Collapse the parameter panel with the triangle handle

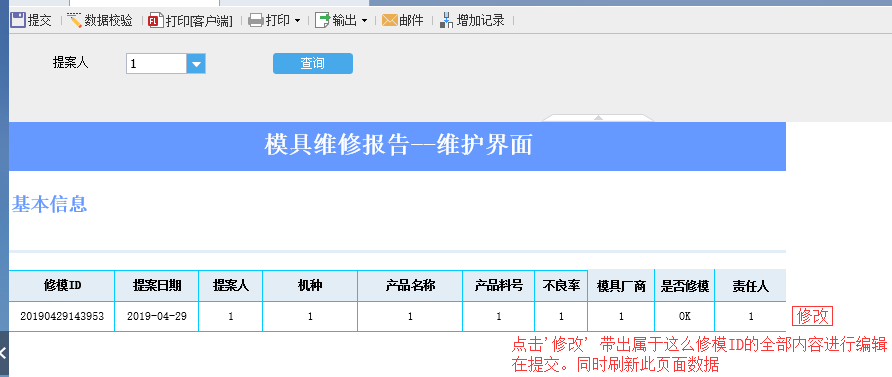598,118
